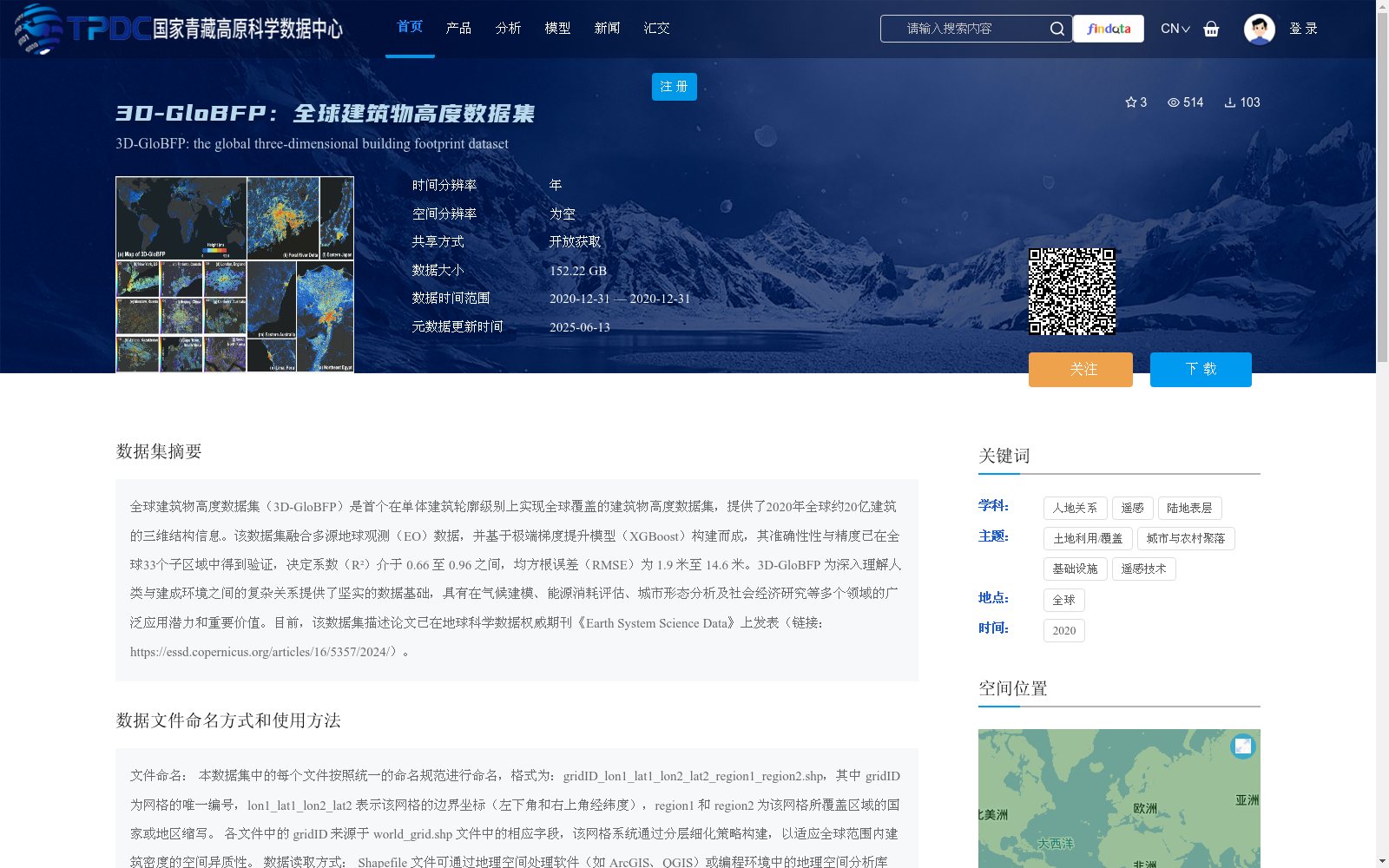The height and width of the screenshot is (868, 1389).
Task: Select the 全球 location keyword tag
Action: coord(1063,600)
